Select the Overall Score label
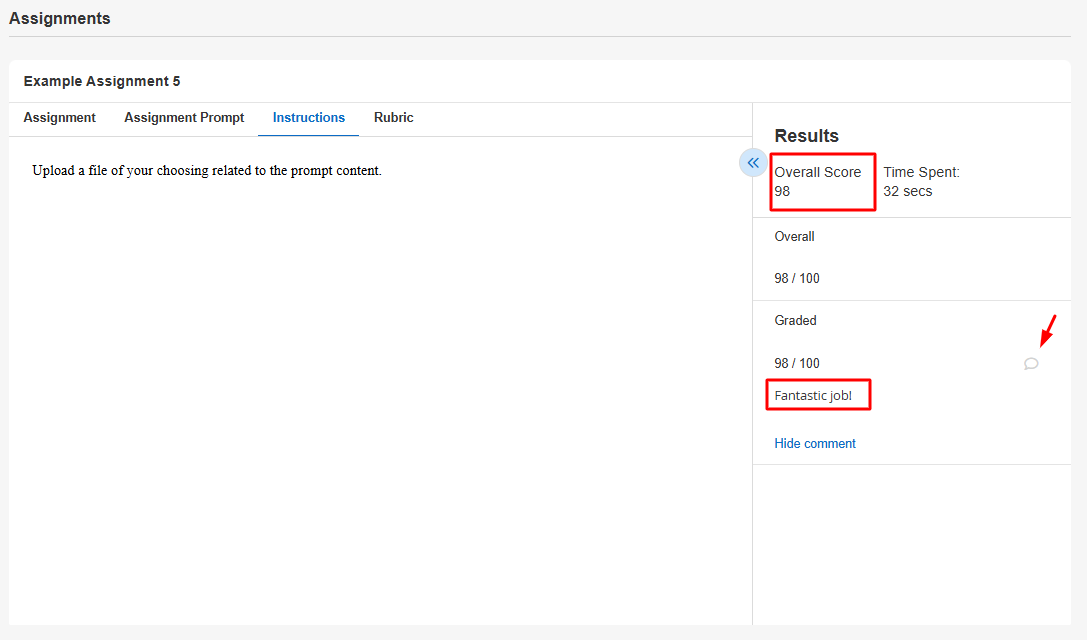 (x=817, y=172)
